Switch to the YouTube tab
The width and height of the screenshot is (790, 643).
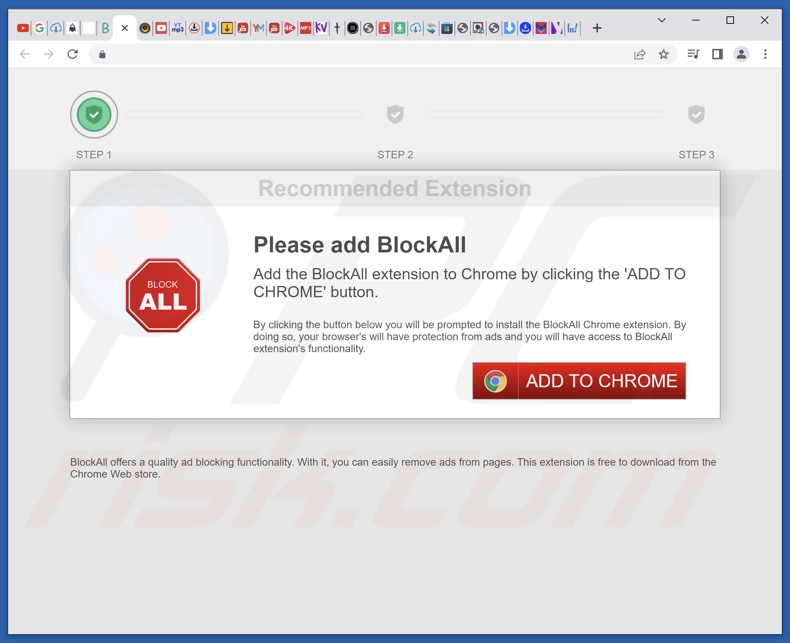pos(23,28)
